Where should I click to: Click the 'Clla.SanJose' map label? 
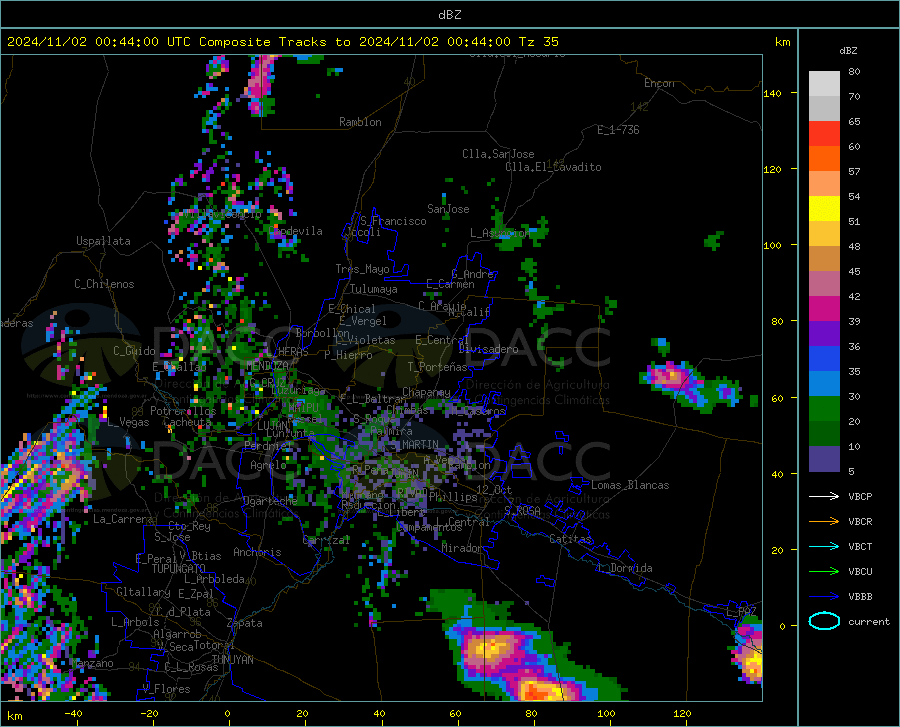(x=498, y=154)
